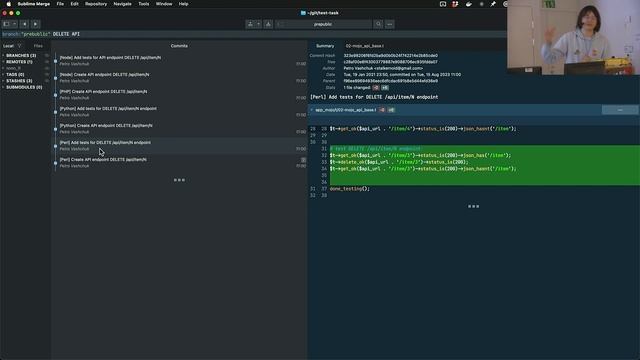Screen dimensions: 640x360
Task: Click the Docker whale icon in menu bar
Action: (x=469, y=4)
